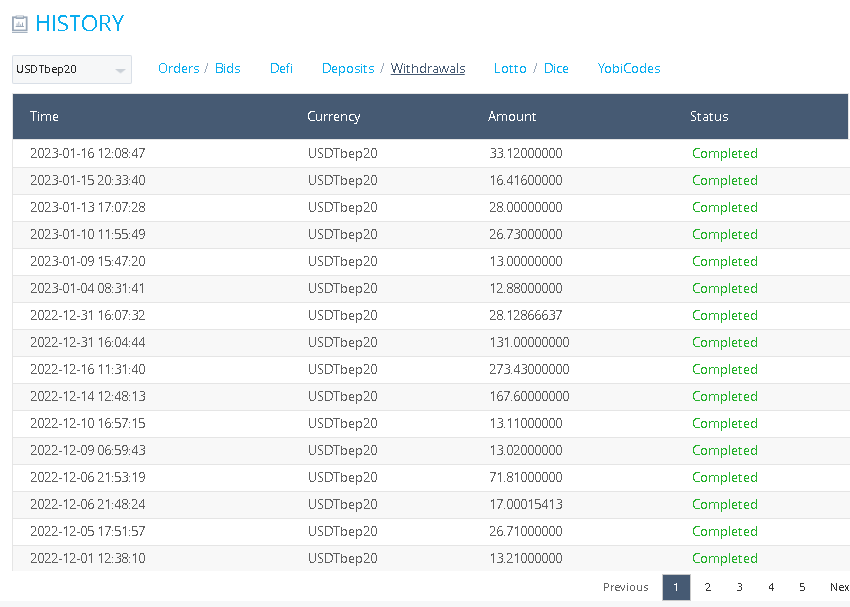Select the timestamp 2022-12-16 11:31:40
The image size is (850, 607).
[88, 370]
